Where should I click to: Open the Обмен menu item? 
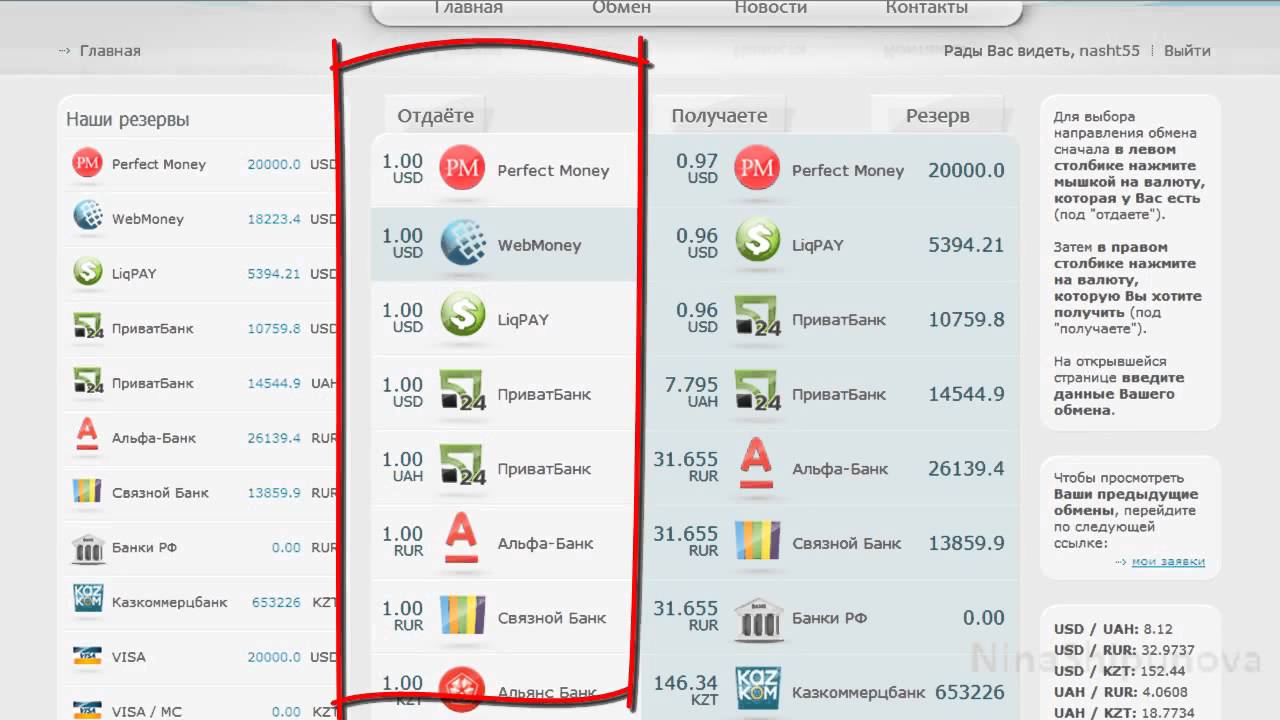click(621, 8)
